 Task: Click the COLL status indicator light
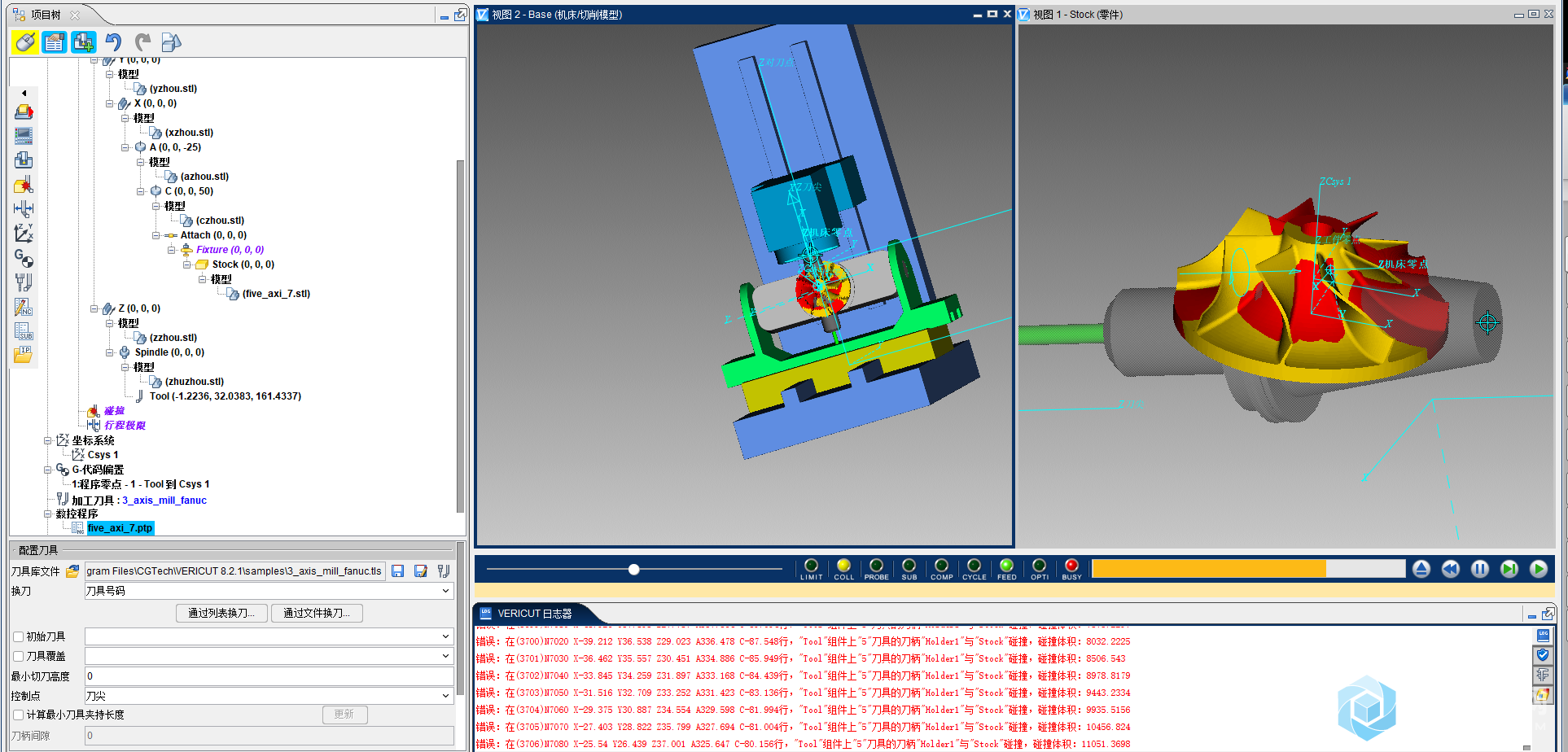843,566
